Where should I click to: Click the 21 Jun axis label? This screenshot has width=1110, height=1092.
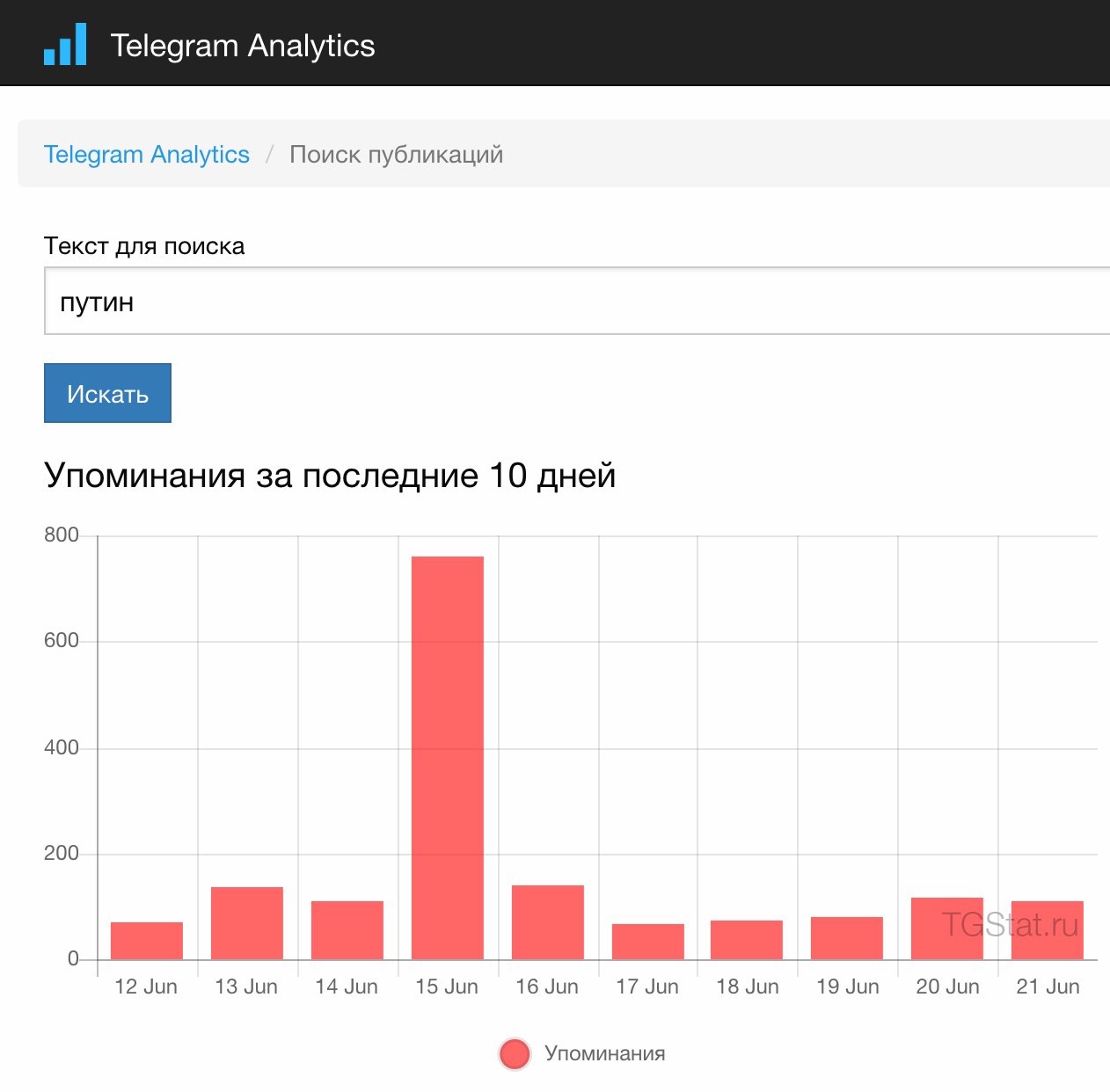click(x=1048, y=986)
